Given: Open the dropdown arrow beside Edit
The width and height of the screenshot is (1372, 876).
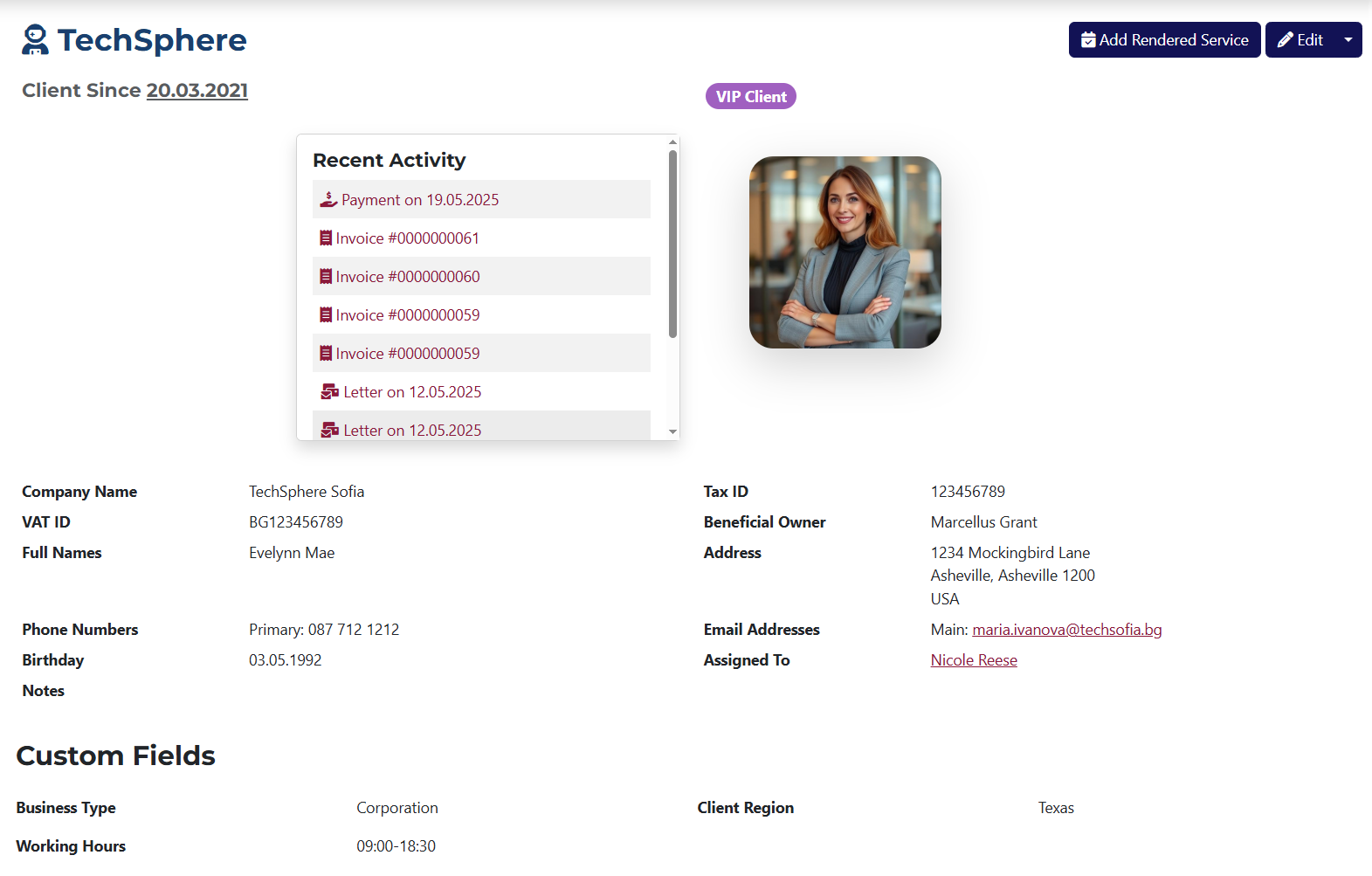Looking at the screenshot, I should click(1348, 40).
